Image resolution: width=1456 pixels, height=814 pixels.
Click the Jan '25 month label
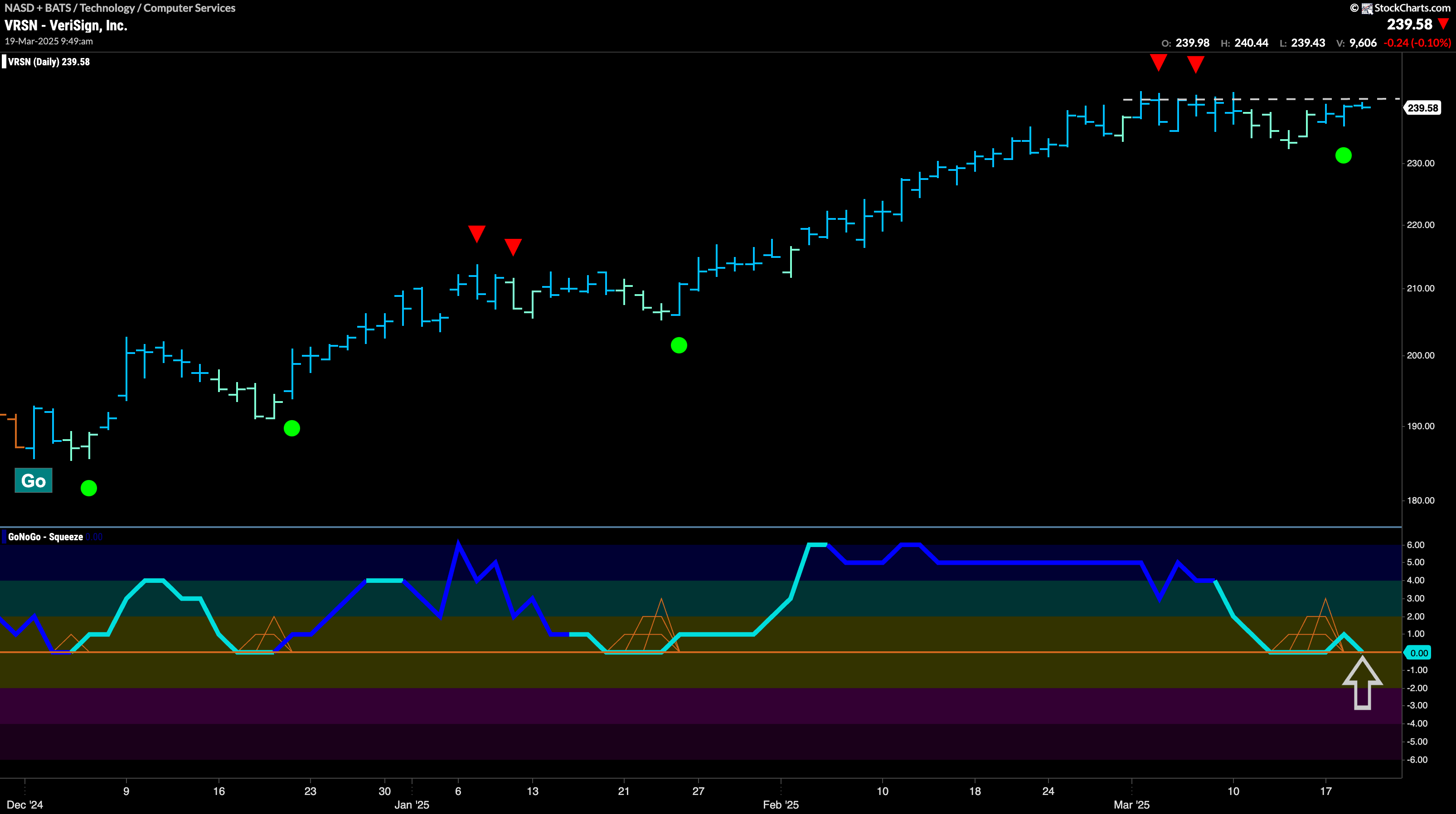412,805
